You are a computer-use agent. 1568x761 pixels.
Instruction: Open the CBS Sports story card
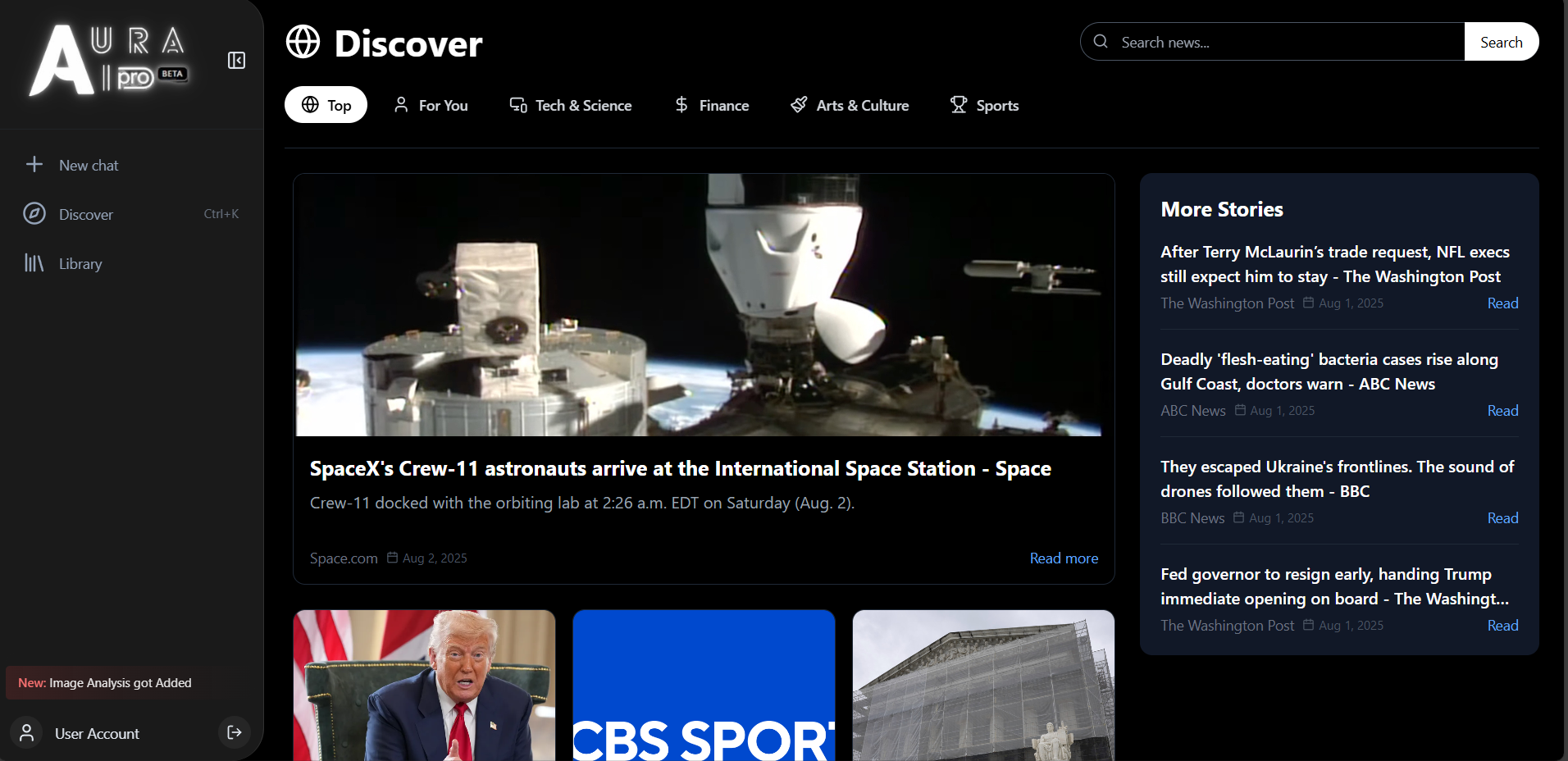point(704,685)
